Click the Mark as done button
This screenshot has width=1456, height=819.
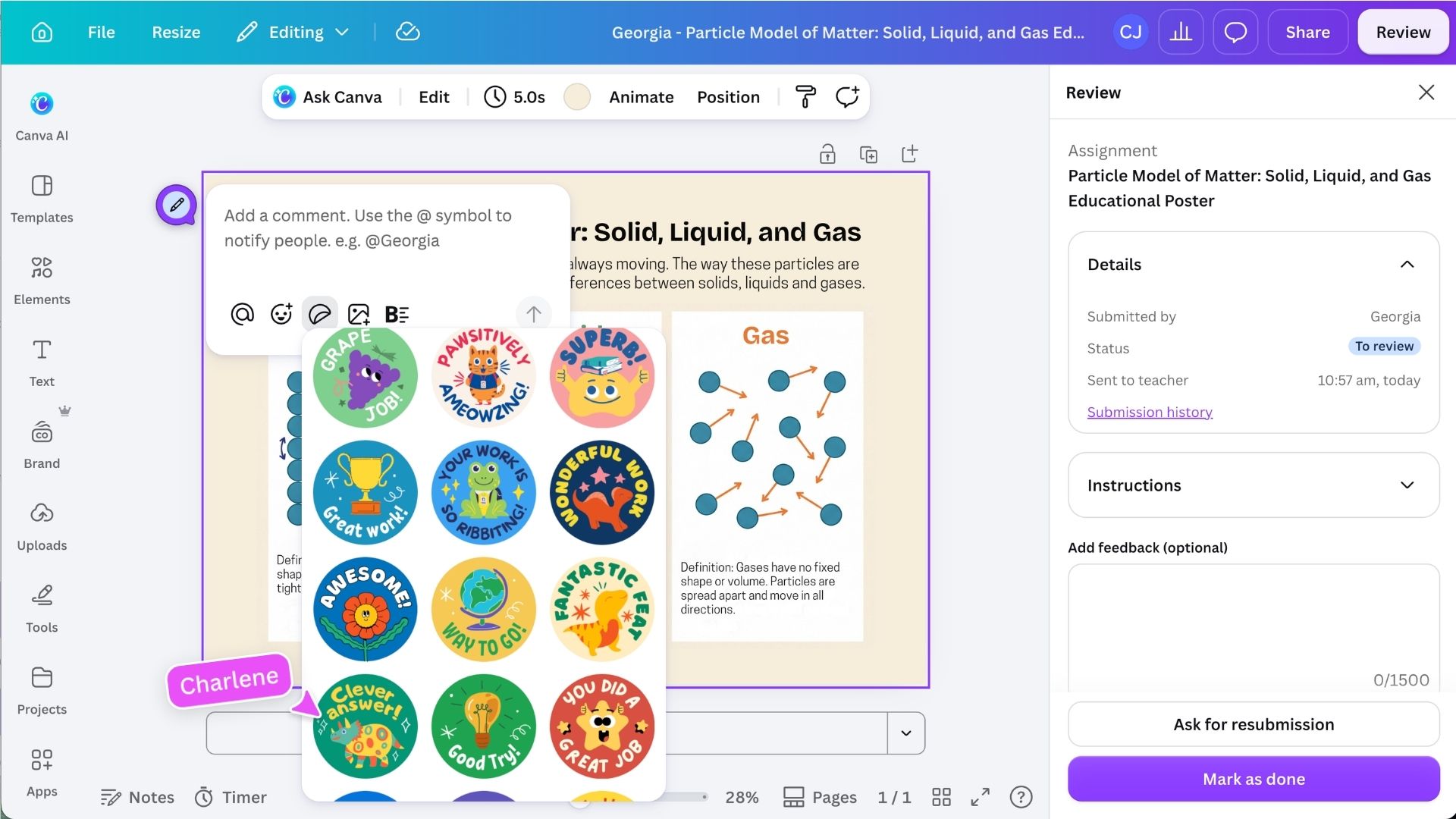tap(1254, 779)
